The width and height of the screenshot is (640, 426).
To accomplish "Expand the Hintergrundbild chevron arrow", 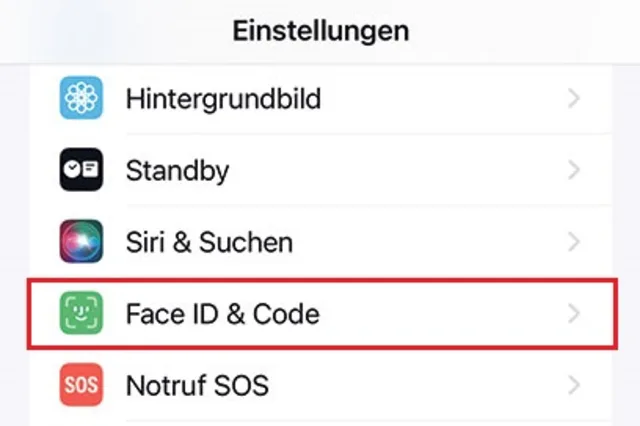I will tap(574, 98).
